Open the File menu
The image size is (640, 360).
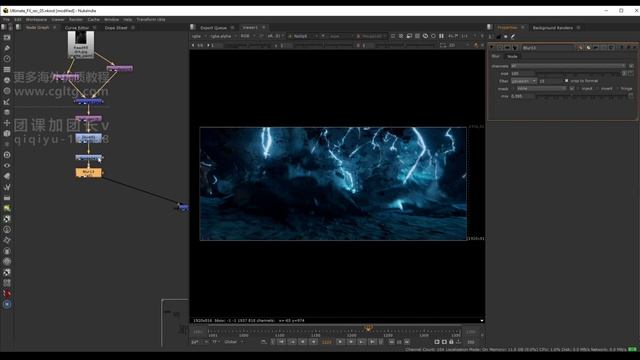[6, 20]
